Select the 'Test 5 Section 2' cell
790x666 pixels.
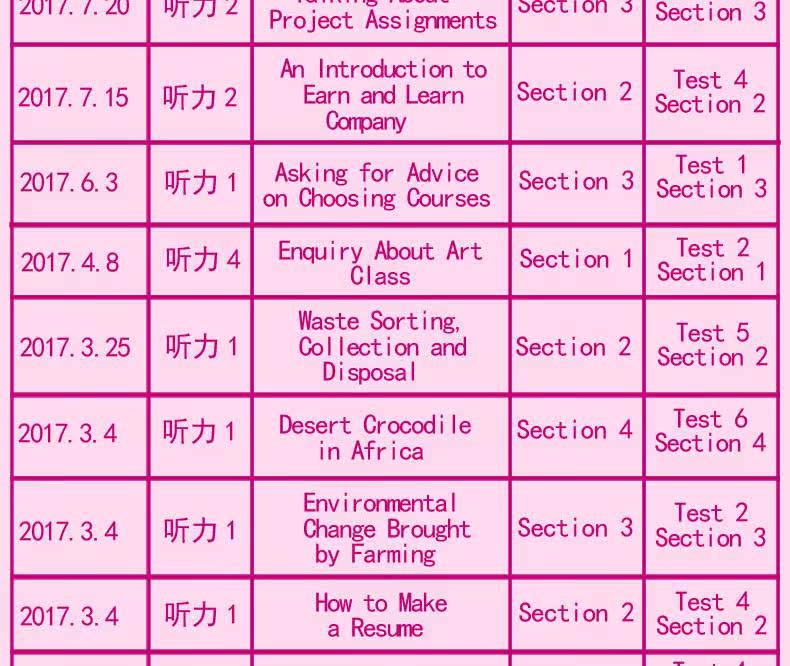tap(711, 345)
